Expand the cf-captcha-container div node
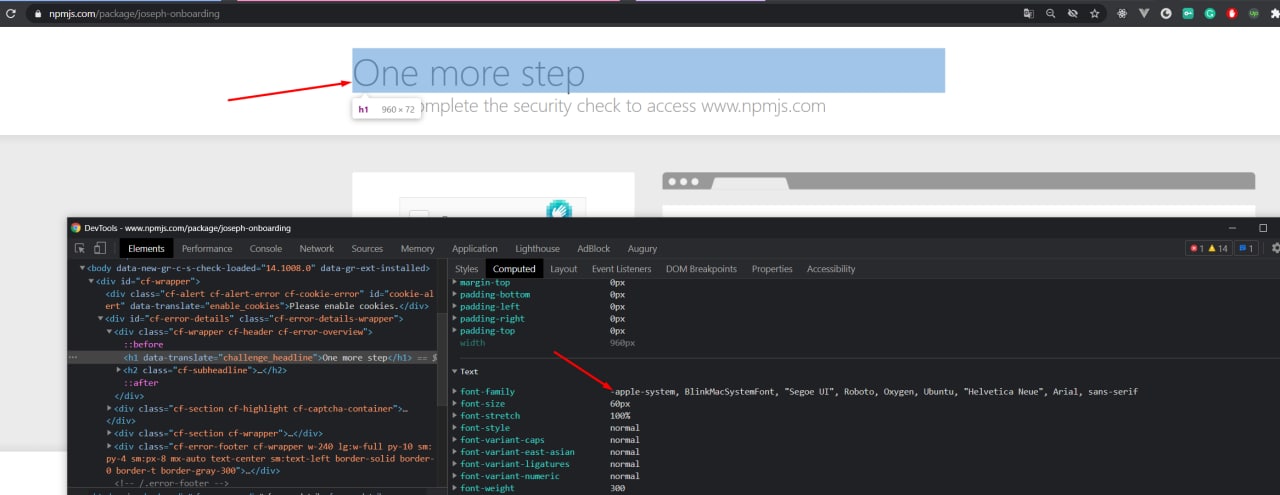This screenshot has height=495, width=1280. click(x=110, y=409)
